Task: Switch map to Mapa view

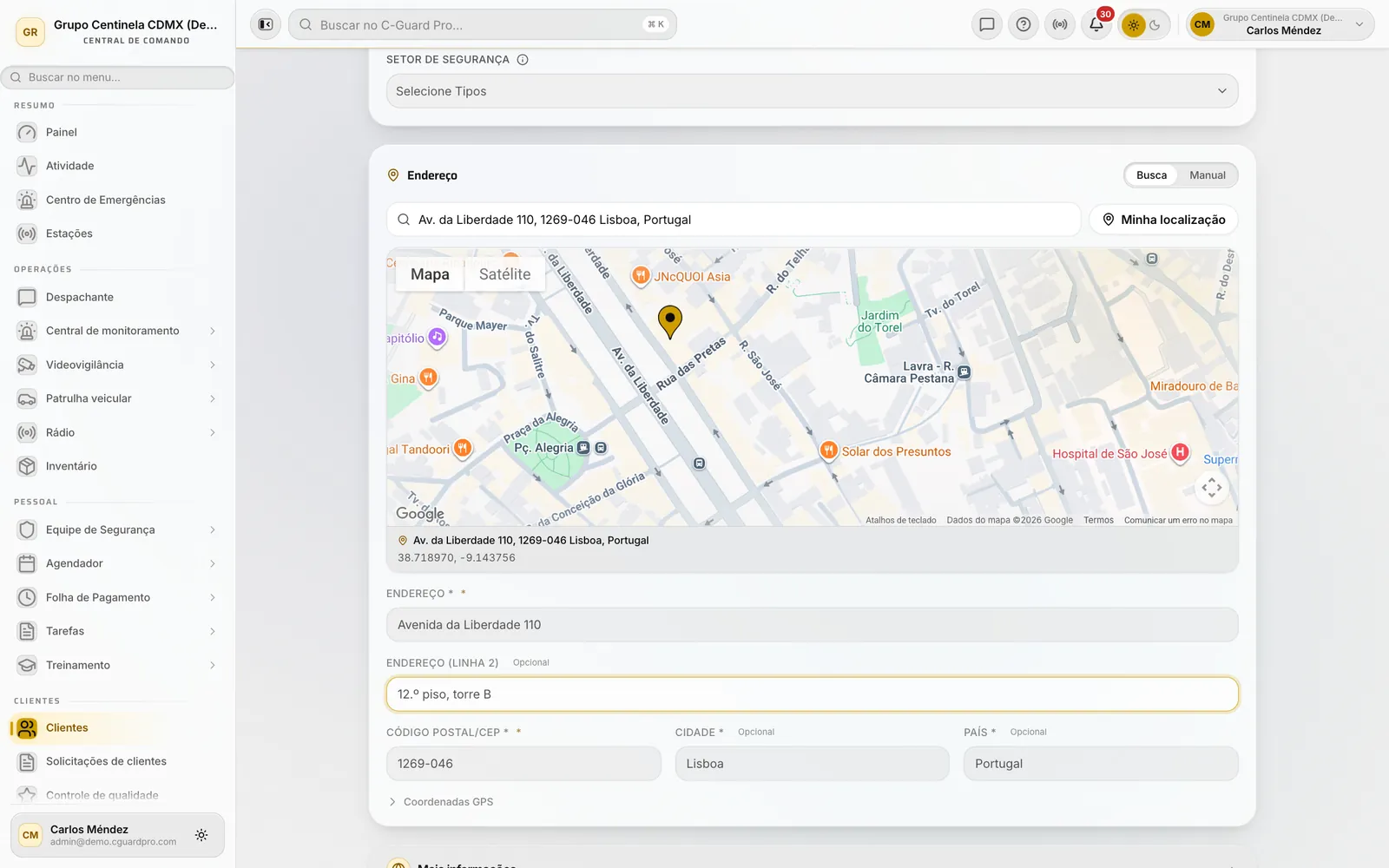Action: [430, 274]
